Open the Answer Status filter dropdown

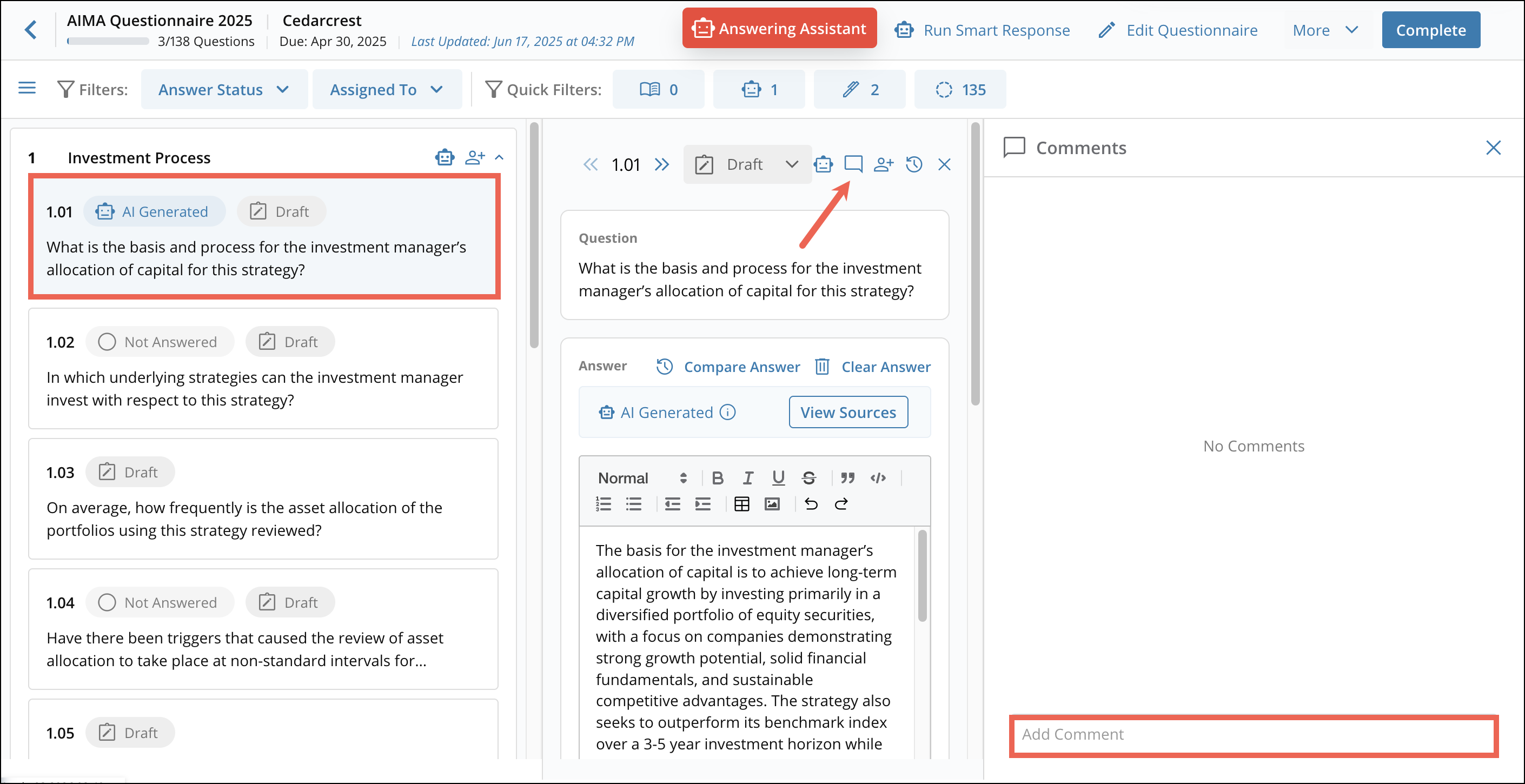click(224, 89)
